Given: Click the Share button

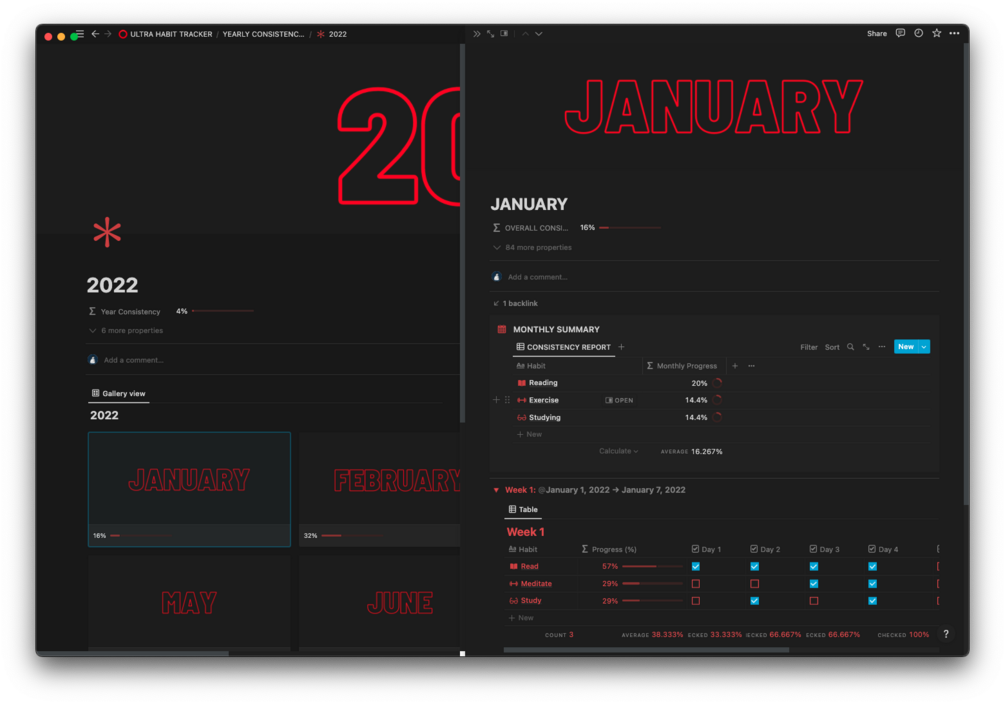Looking at the screenshot, I should (x=877, y=33).
